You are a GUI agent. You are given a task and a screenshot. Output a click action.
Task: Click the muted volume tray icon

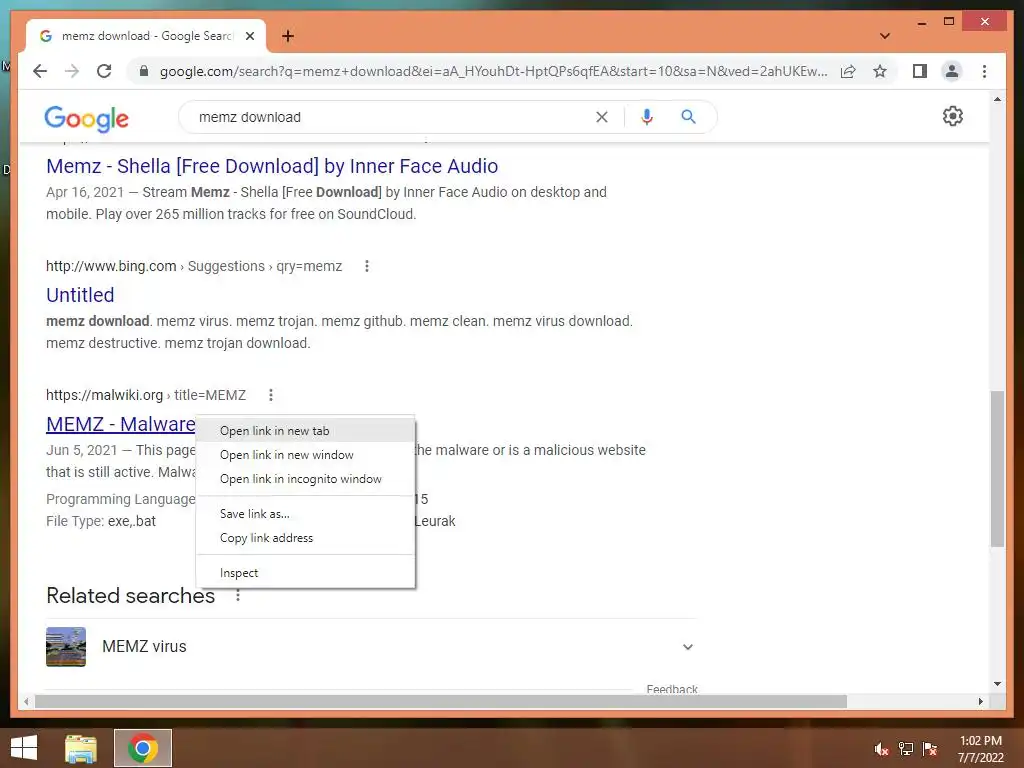pyautogui.click(x=881, y=749)
